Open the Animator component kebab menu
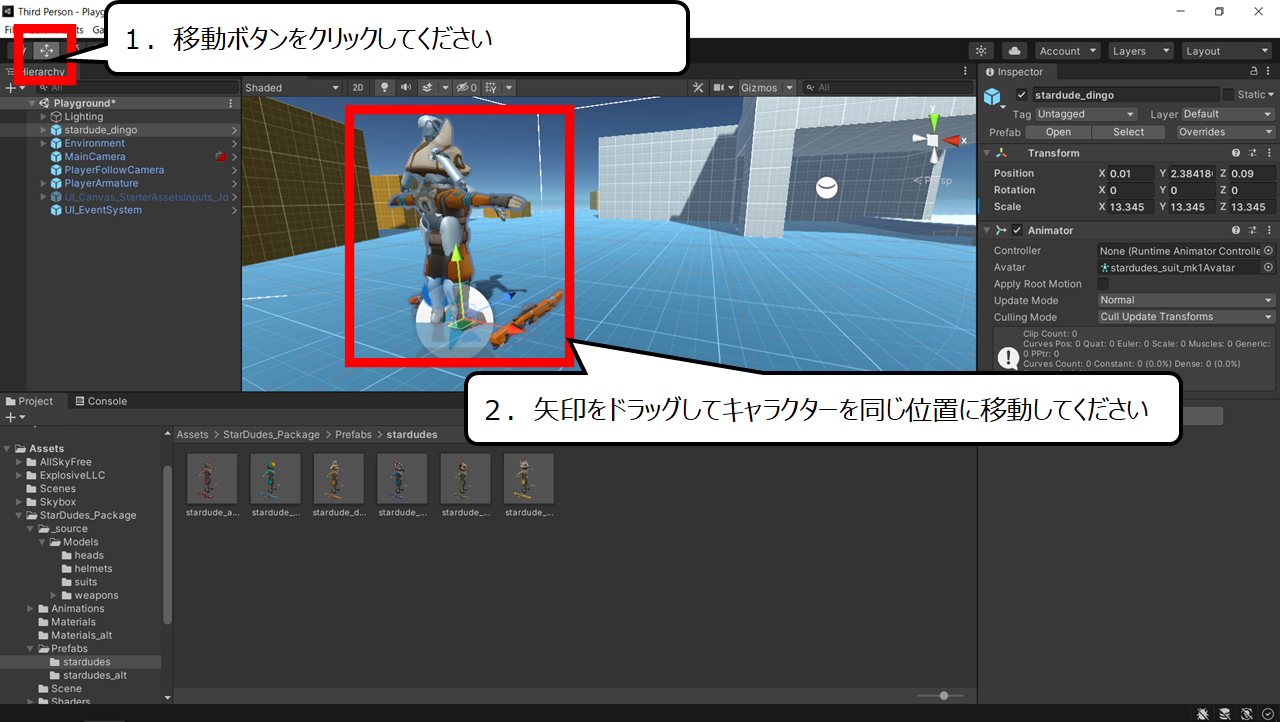 [1269, 230]
